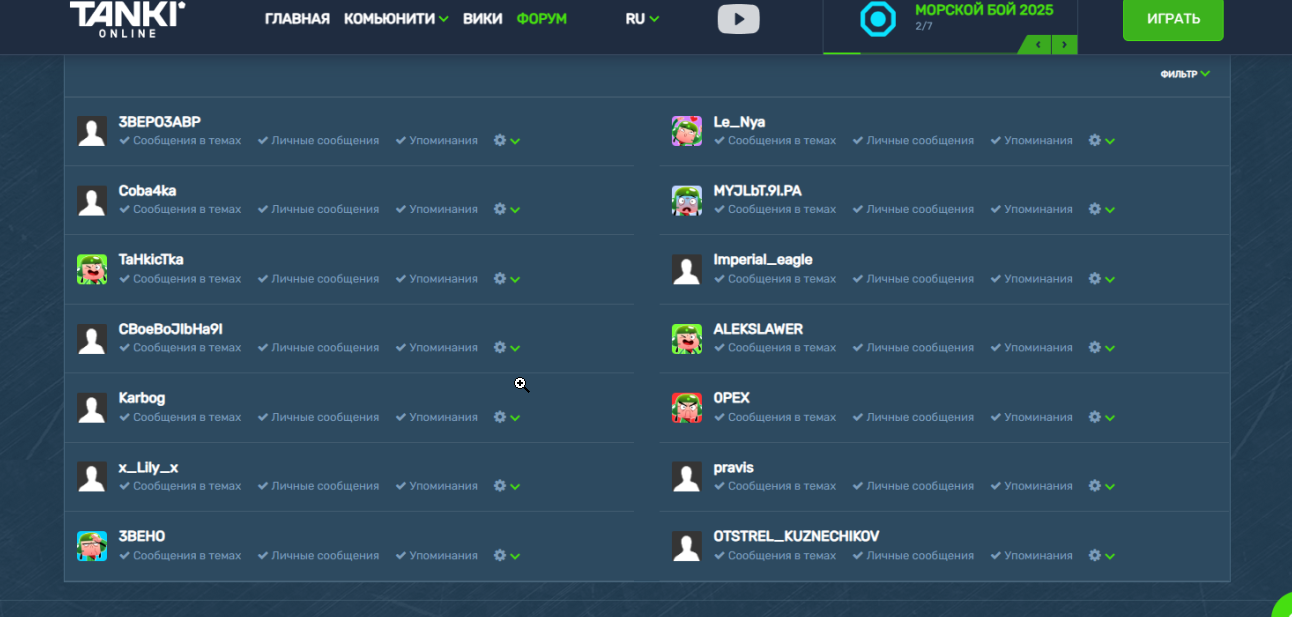Screen dimensions: 1292x617
Task: Toggle Сообщения в темах for MYJLbT.9I.PA
Action: pos(776,210)
